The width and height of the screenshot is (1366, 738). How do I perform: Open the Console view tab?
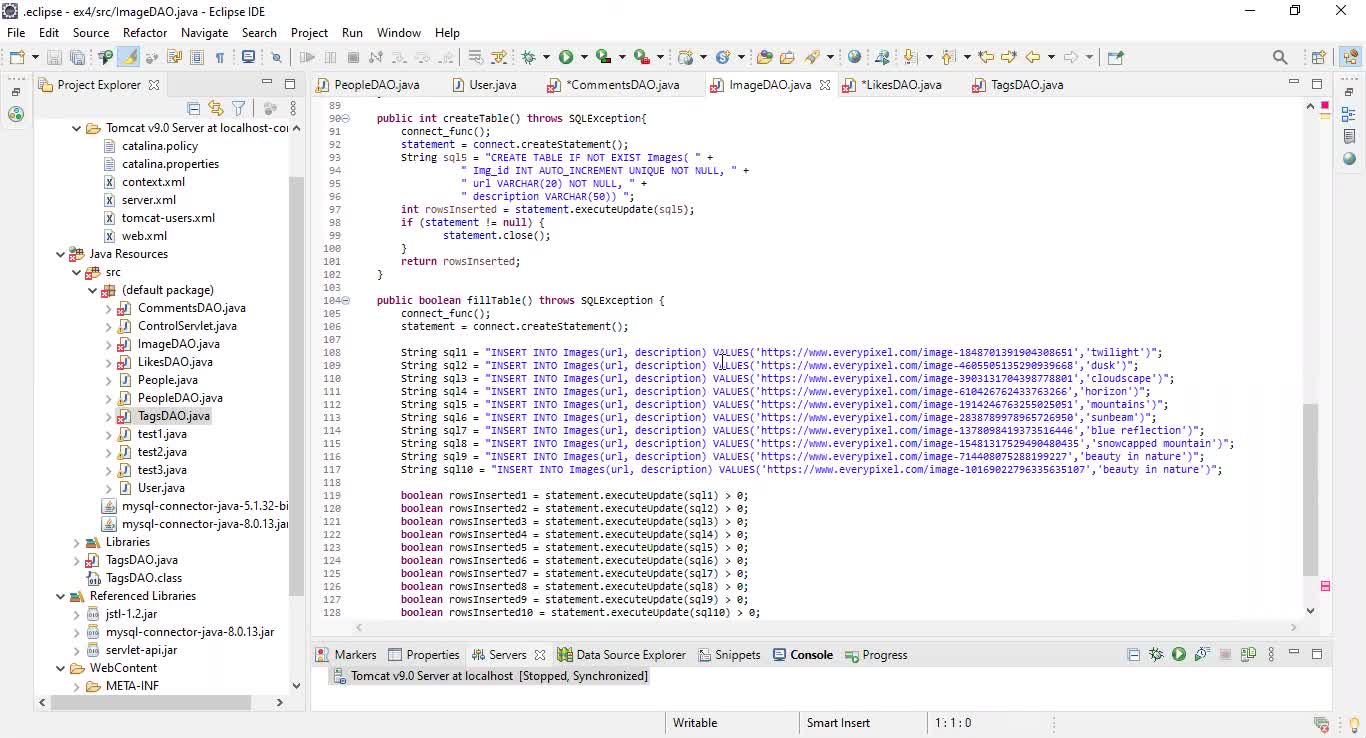click(802, 655)
